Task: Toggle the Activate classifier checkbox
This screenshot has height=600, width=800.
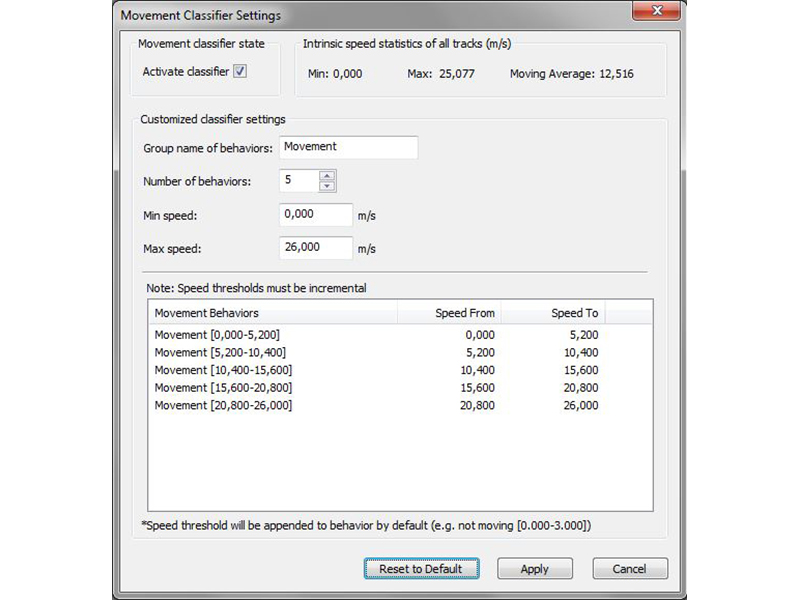Action: coord(240,72)
